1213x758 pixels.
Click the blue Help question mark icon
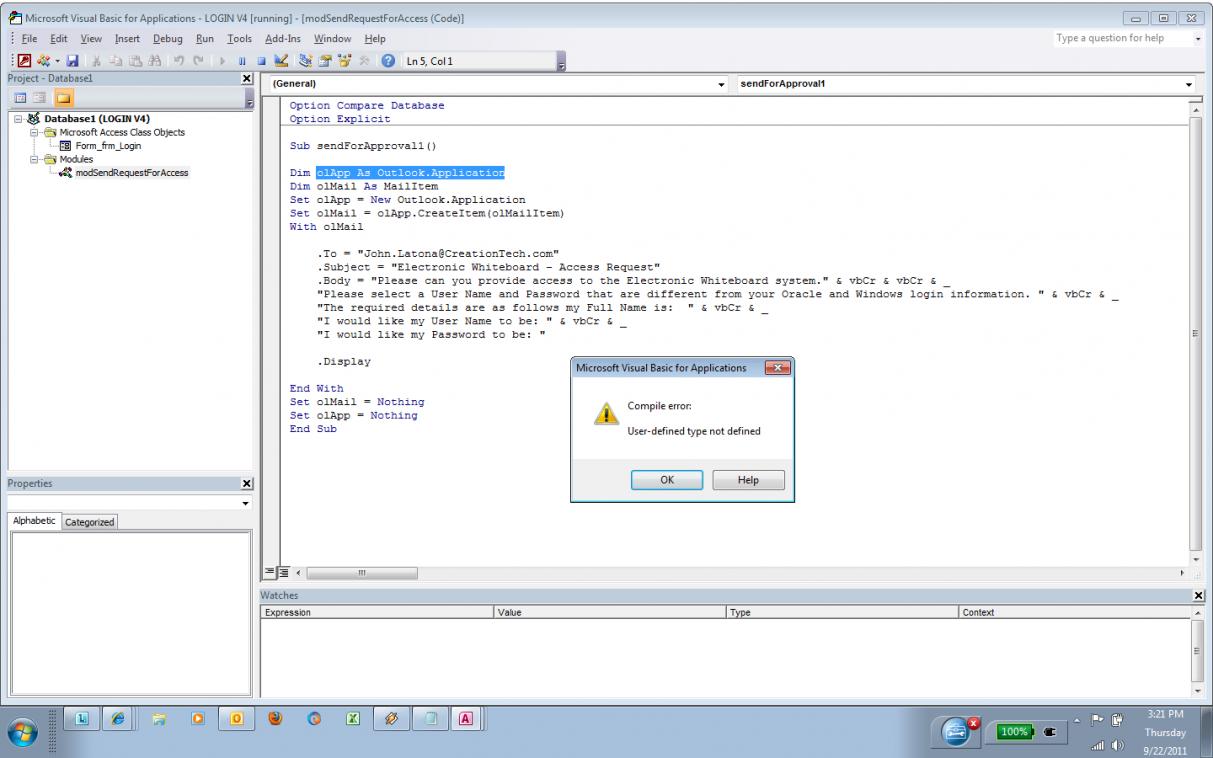click(388, 61)
